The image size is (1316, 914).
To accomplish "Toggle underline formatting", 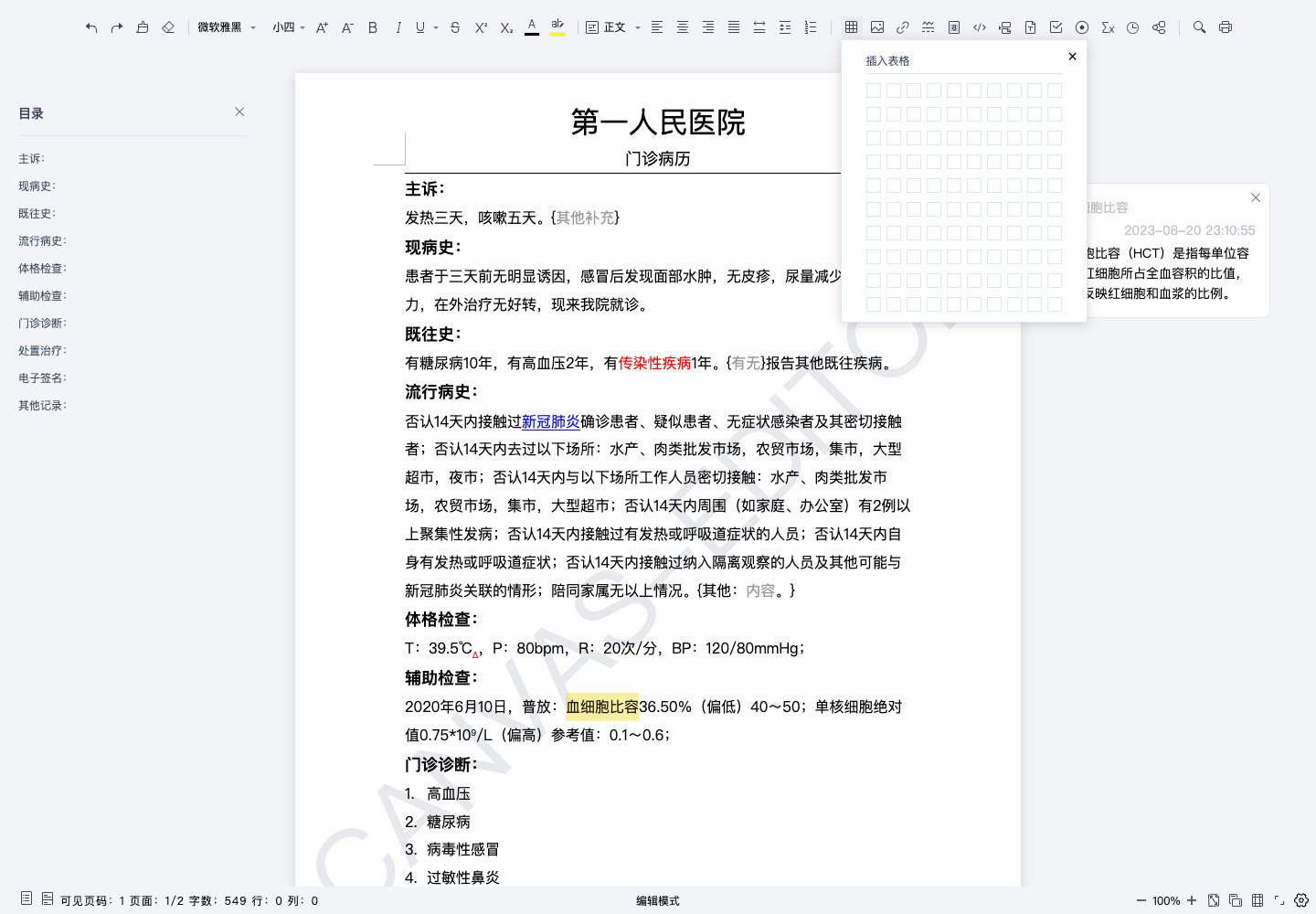I will (420, 27).
